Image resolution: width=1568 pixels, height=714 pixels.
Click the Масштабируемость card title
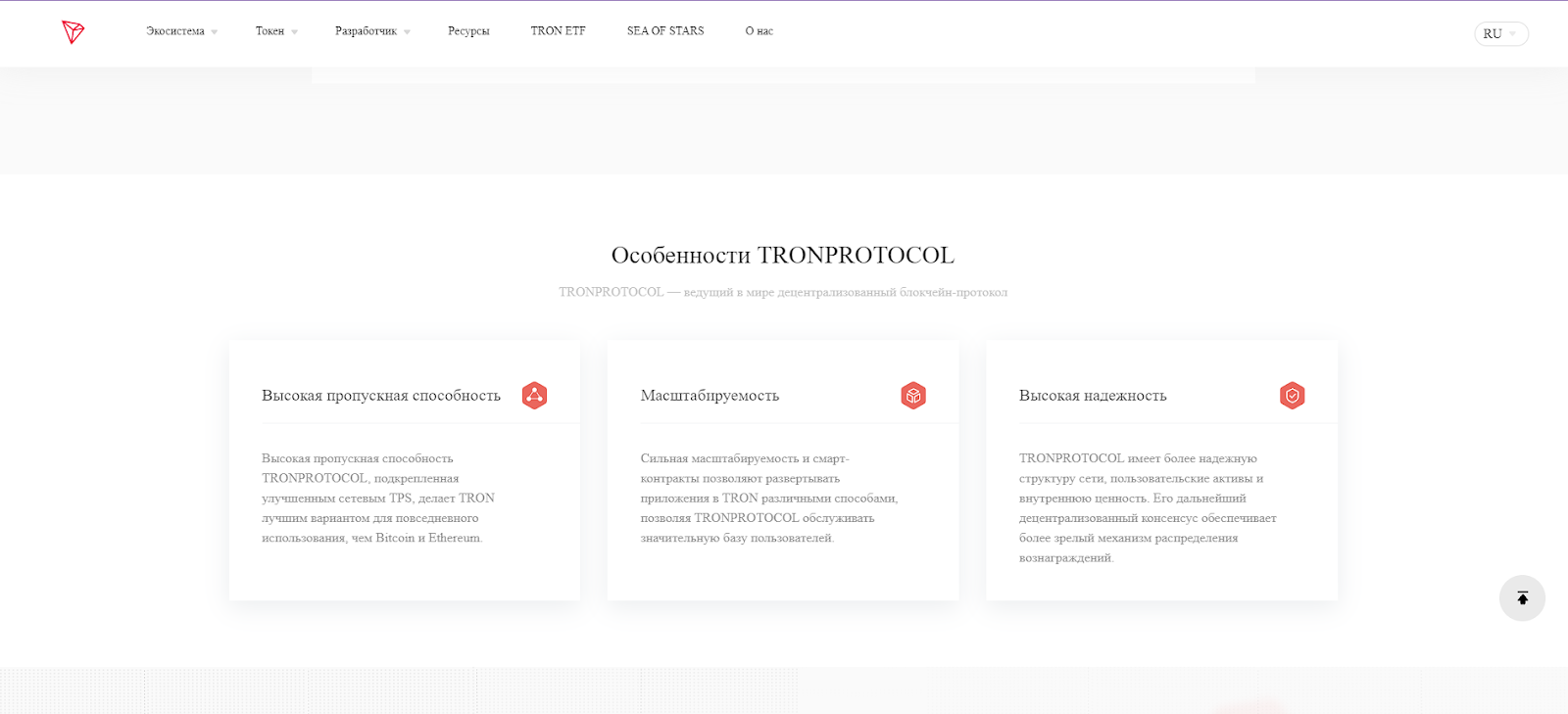710,396
